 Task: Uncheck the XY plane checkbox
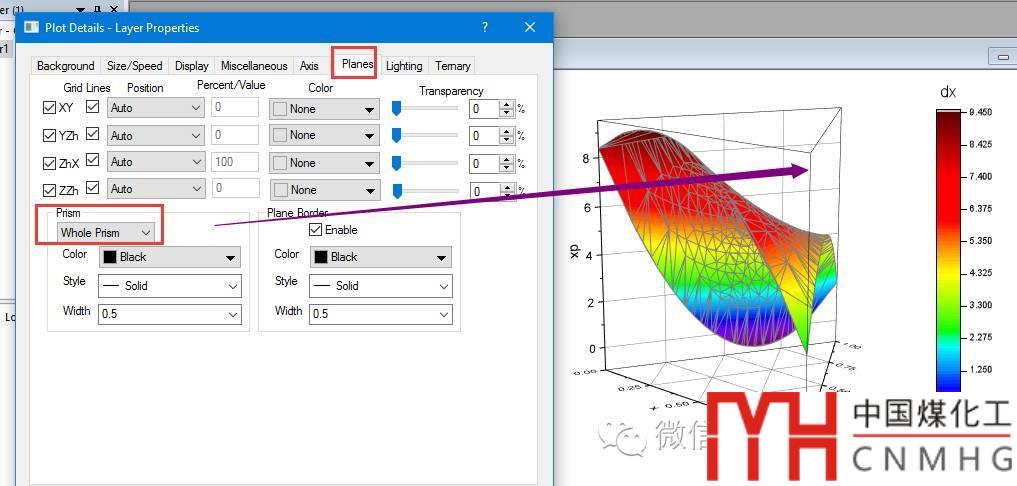click(50, 108)
